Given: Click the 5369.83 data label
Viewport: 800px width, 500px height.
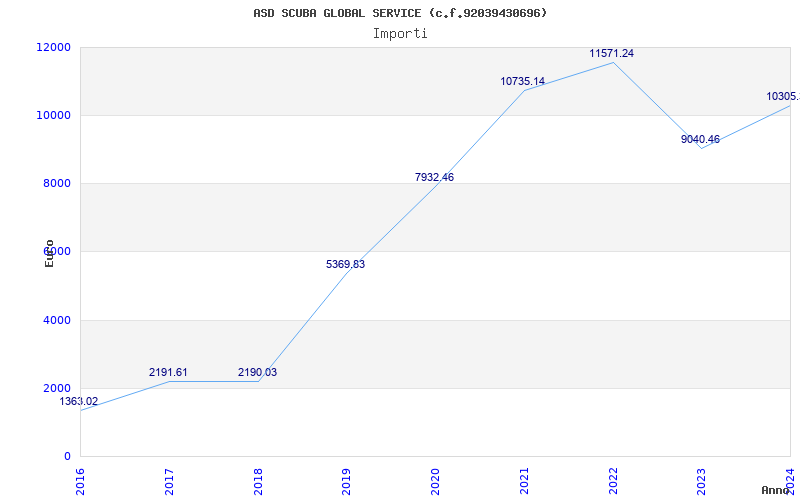Looking at the screenshot, I should (345, 264).
